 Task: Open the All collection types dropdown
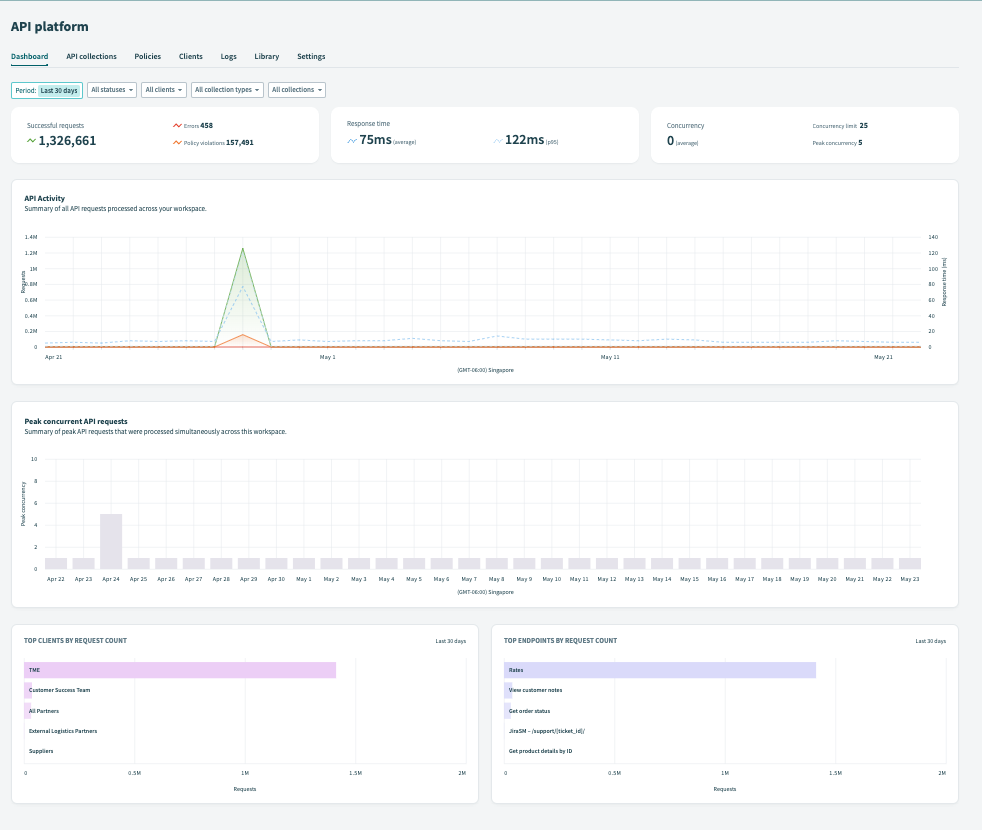(226, 90)
